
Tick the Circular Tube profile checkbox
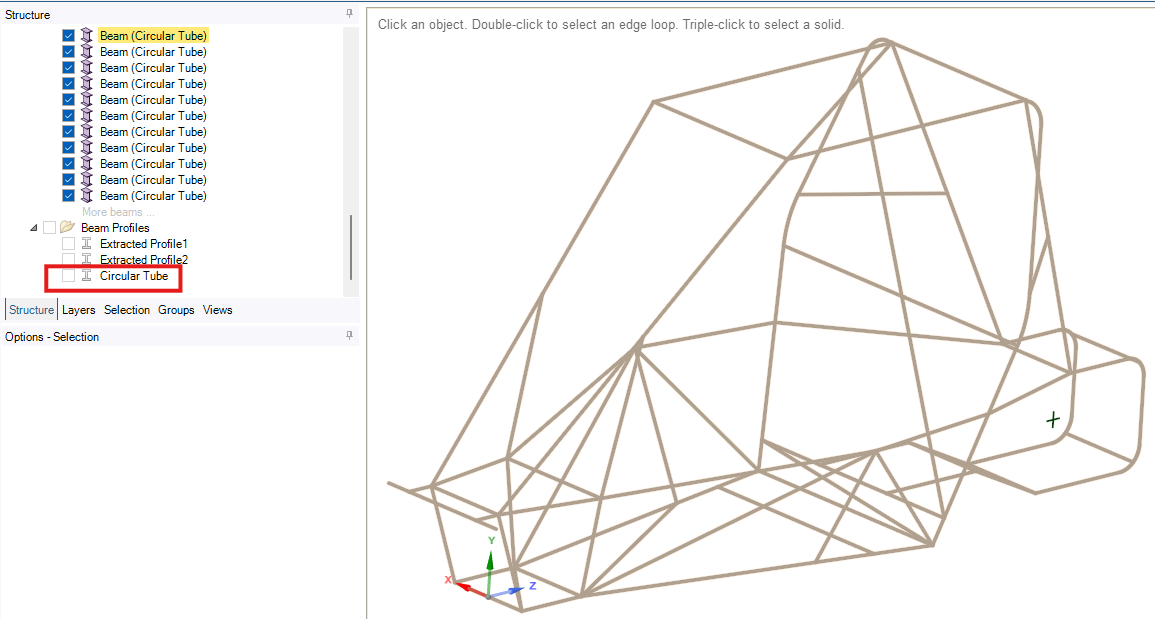[68, 276]
